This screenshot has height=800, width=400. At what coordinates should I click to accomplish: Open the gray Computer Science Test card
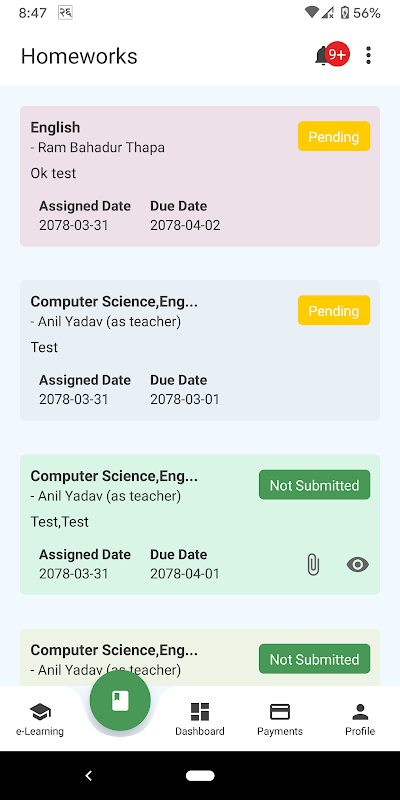pyautogui.click(x=200, y=351)
